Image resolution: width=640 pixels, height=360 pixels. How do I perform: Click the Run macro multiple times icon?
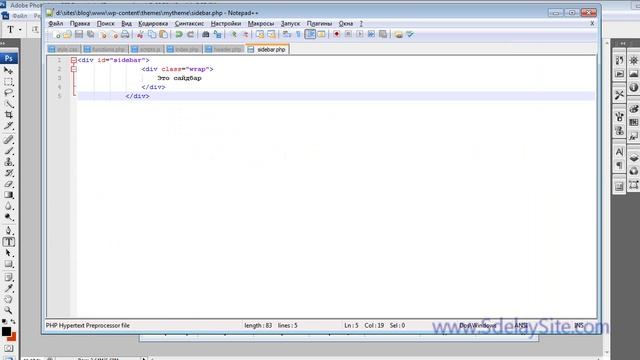[x=371, y=35]
